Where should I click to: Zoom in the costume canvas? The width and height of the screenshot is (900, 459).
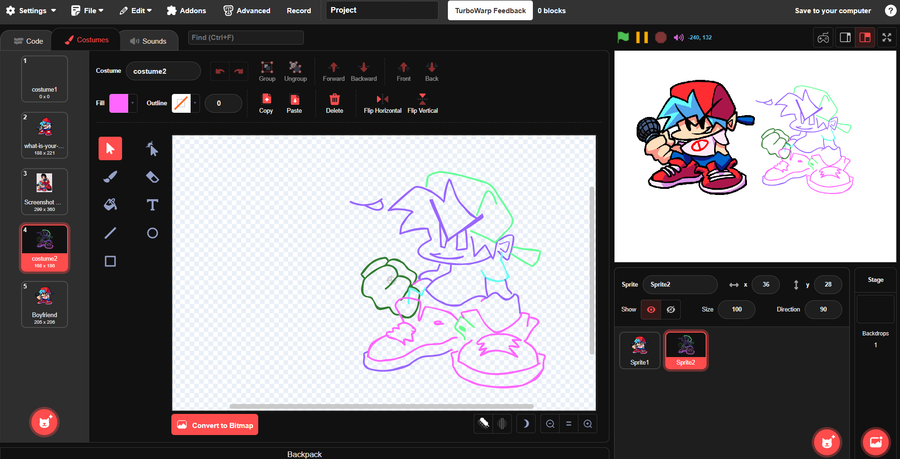click(588, 424)
